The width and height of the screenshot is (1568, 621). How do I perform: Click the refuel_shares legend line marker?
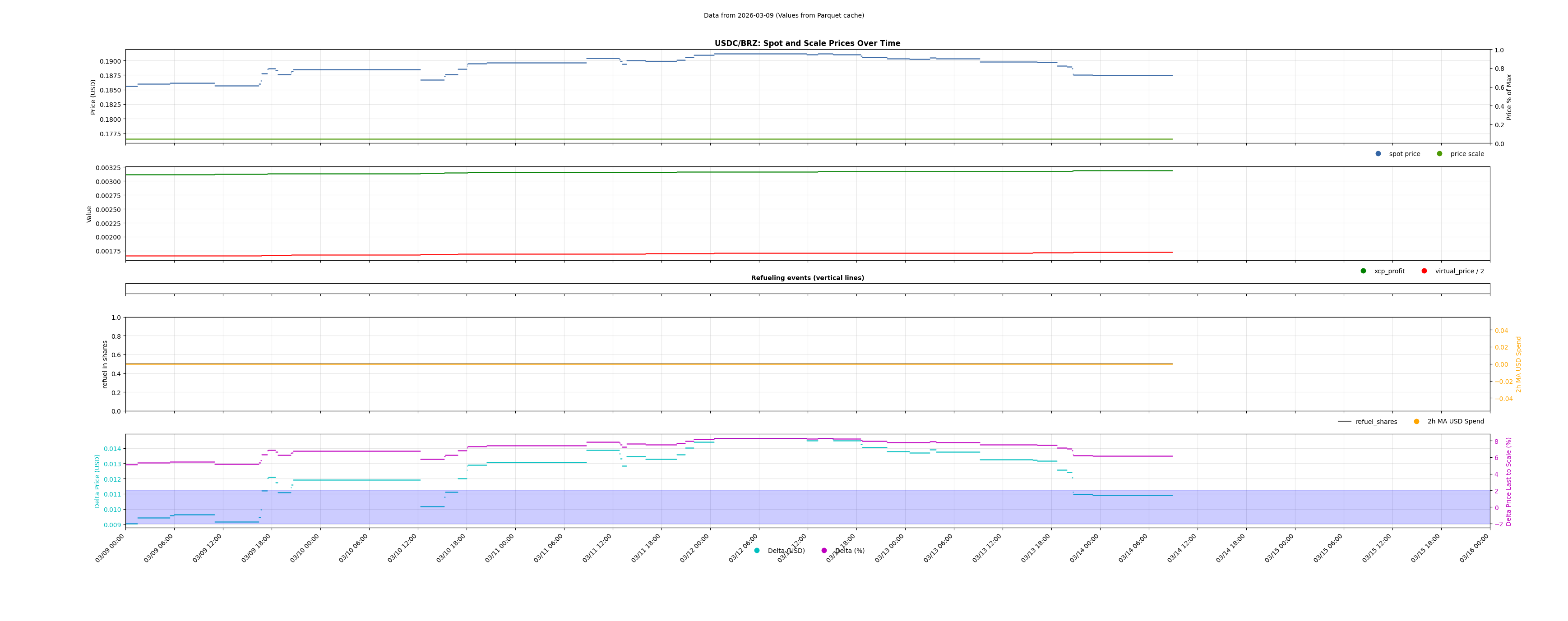coord(1345,422)
